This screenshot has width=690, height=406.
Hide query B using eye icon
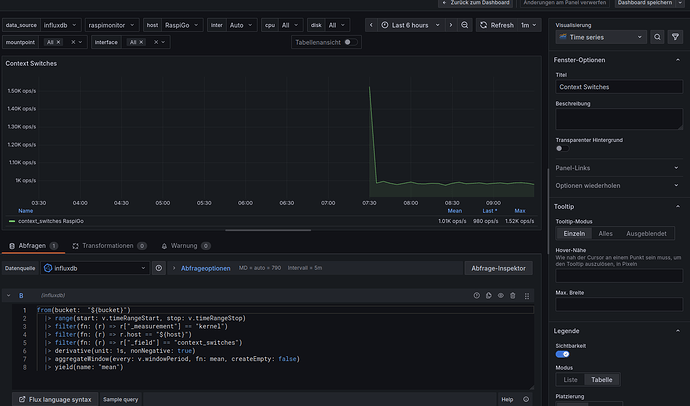501,295
